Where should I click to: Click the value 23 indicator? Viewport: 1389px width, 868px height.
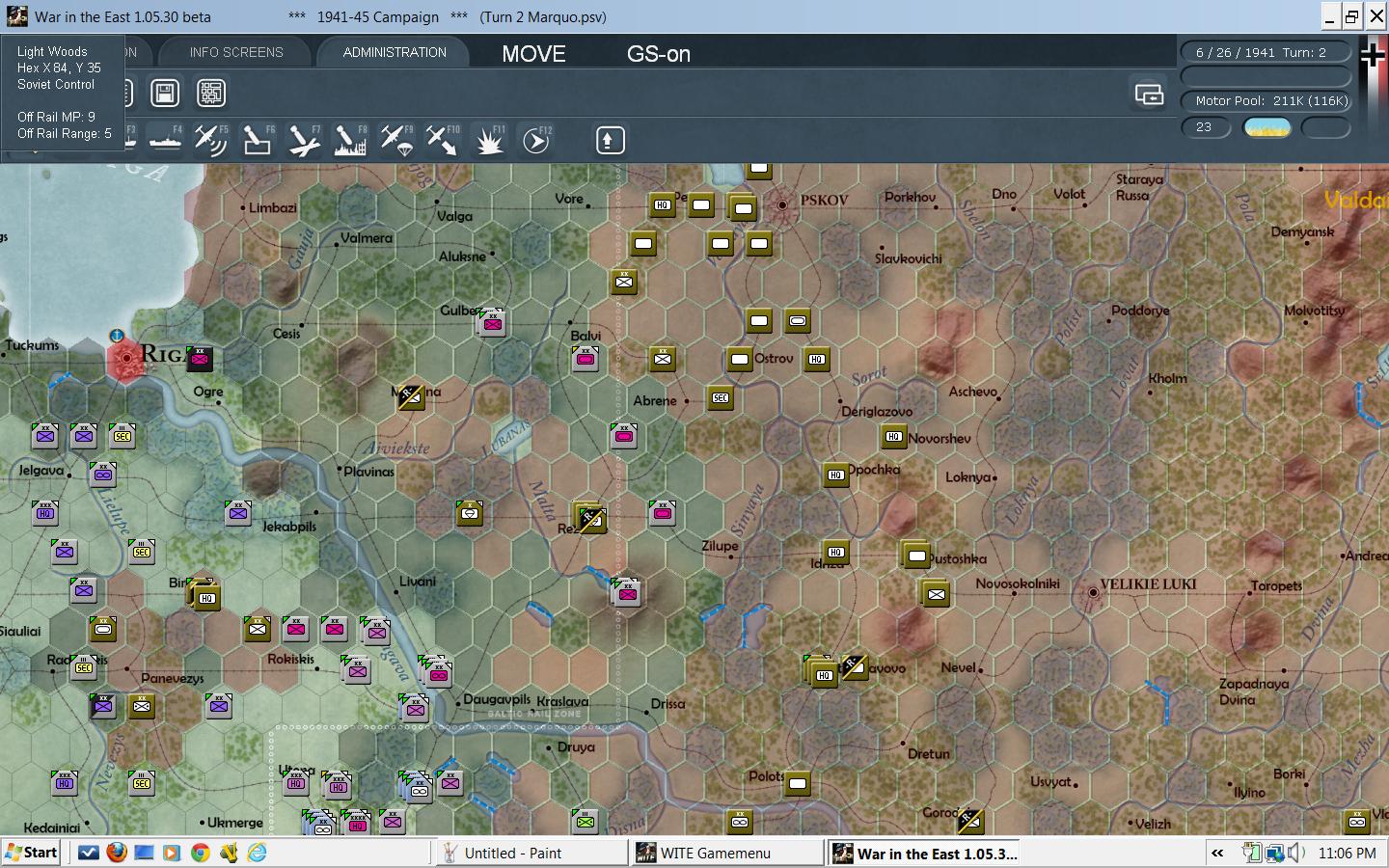click(x=1206, y=127)
